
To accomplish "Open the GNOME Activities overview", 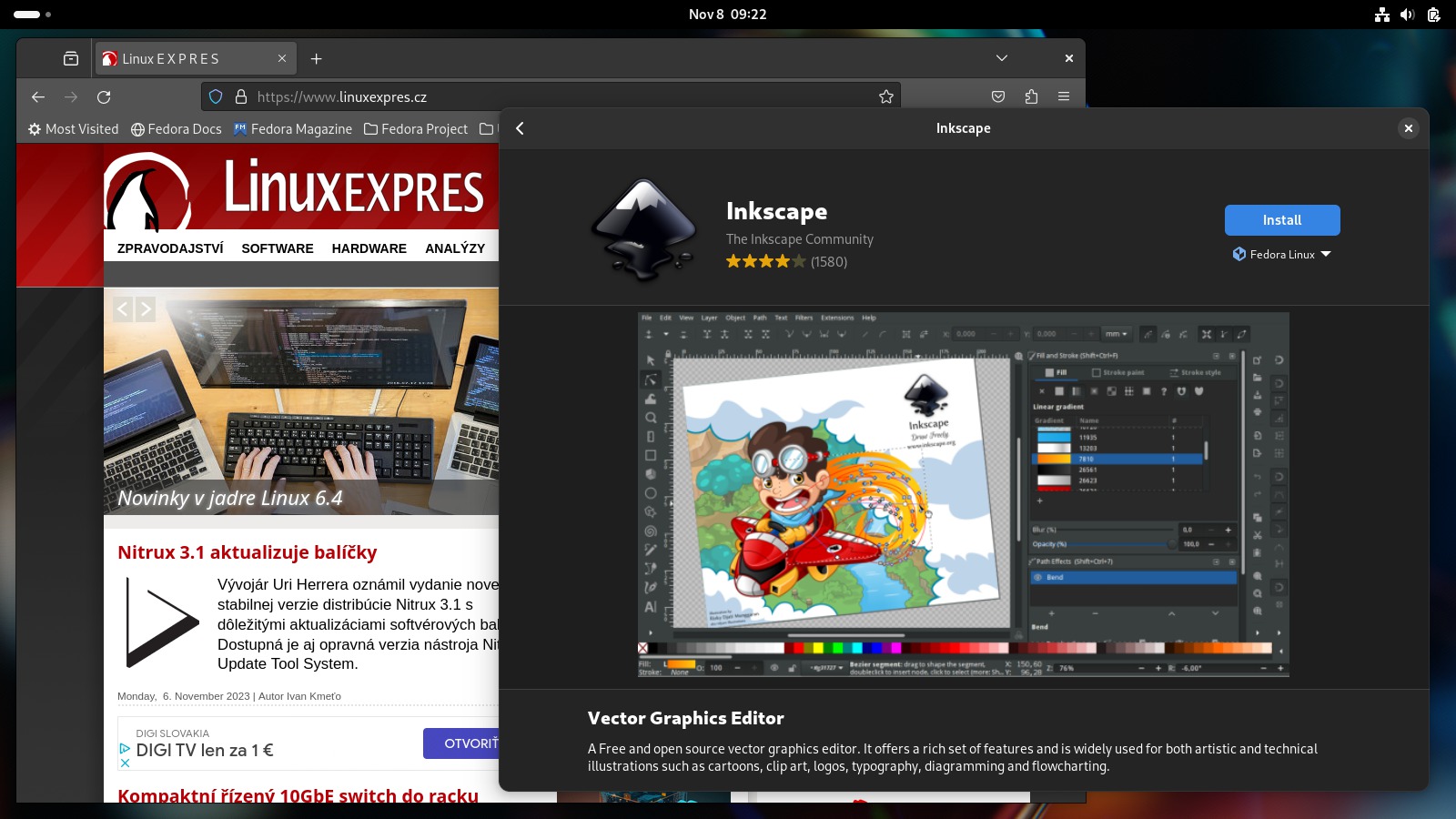I will [x=33, y=15].
